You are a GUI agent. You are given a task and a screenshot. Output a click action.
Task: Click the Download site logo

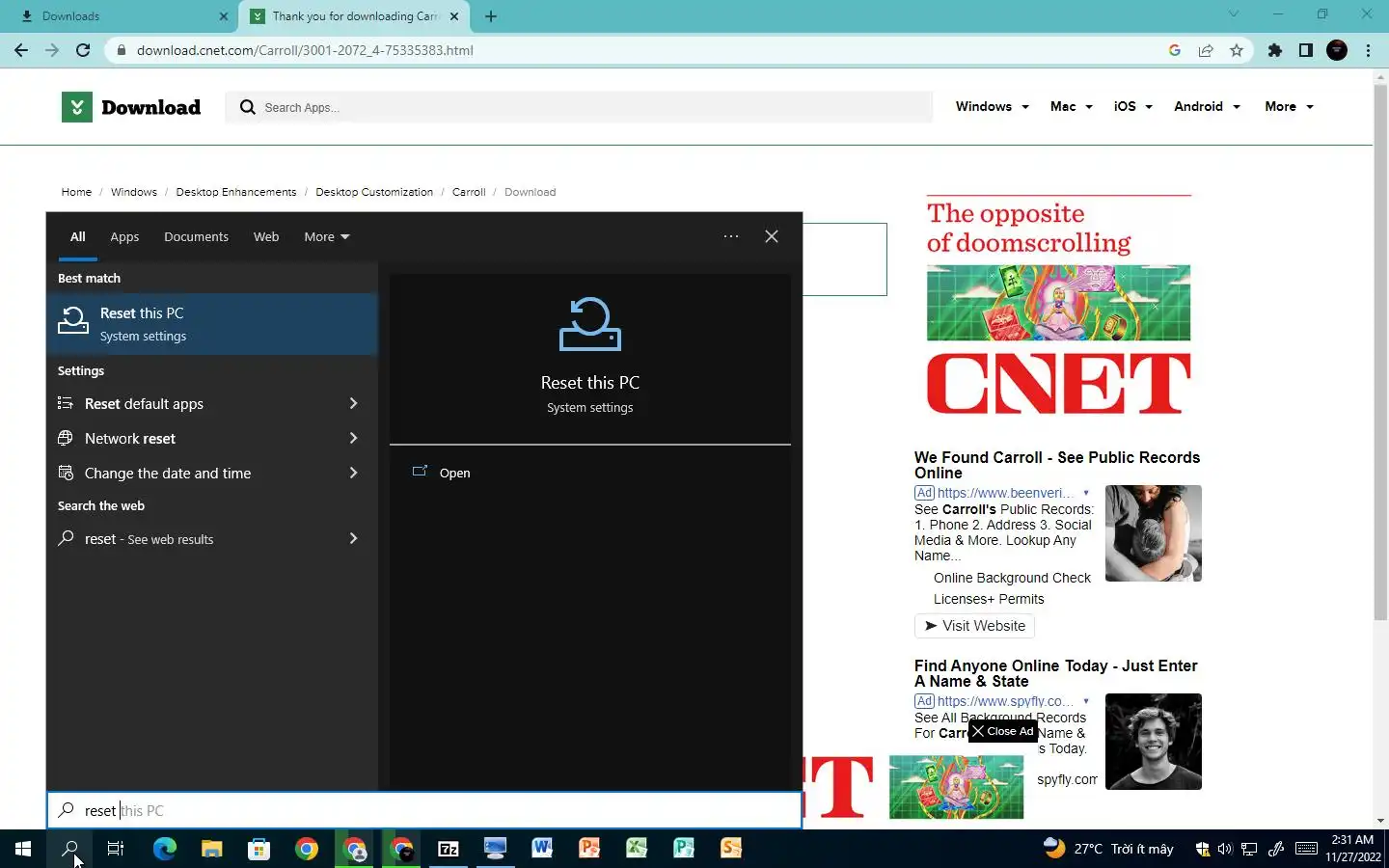coord(131,107)
